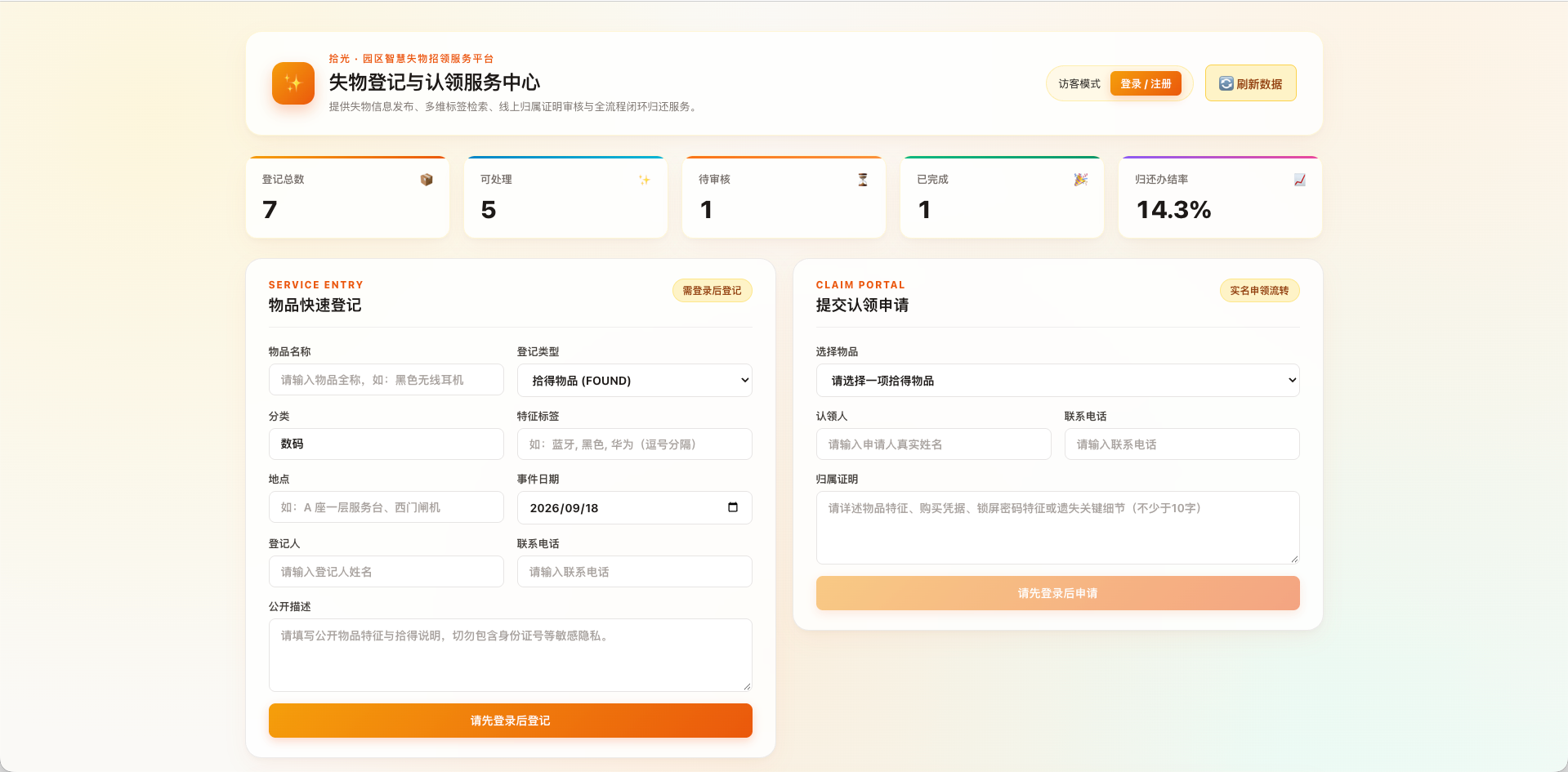1568x772 pixels.
Task: Click the 失物登记与认领服务中心 title
Action: click(435, 83)
